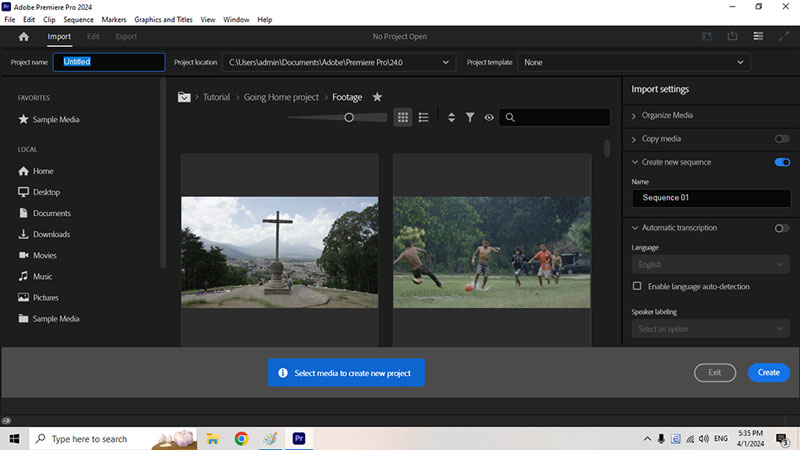Switch to list view
800x450 pixels.
tap(424, 117)
